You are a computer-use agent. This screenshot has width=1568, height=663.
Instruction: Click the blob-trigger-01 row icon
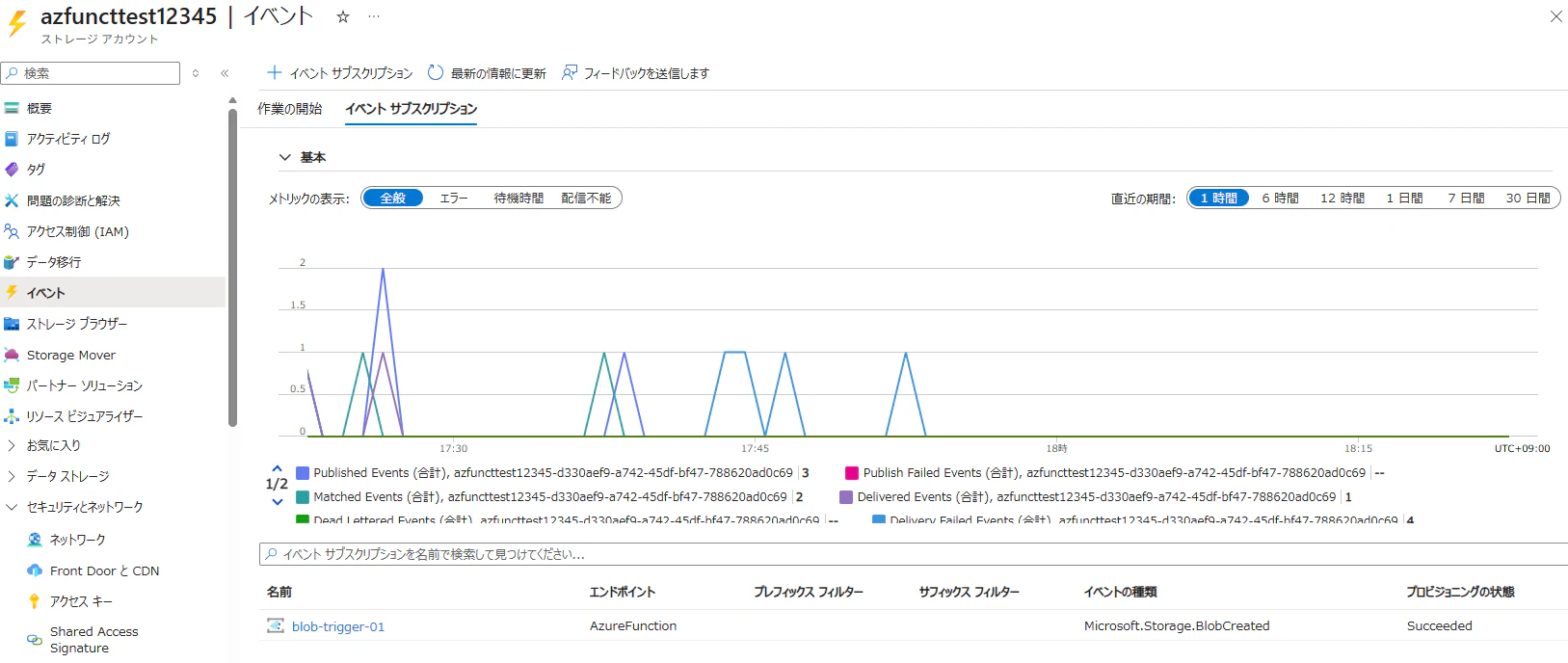[276, 625]
